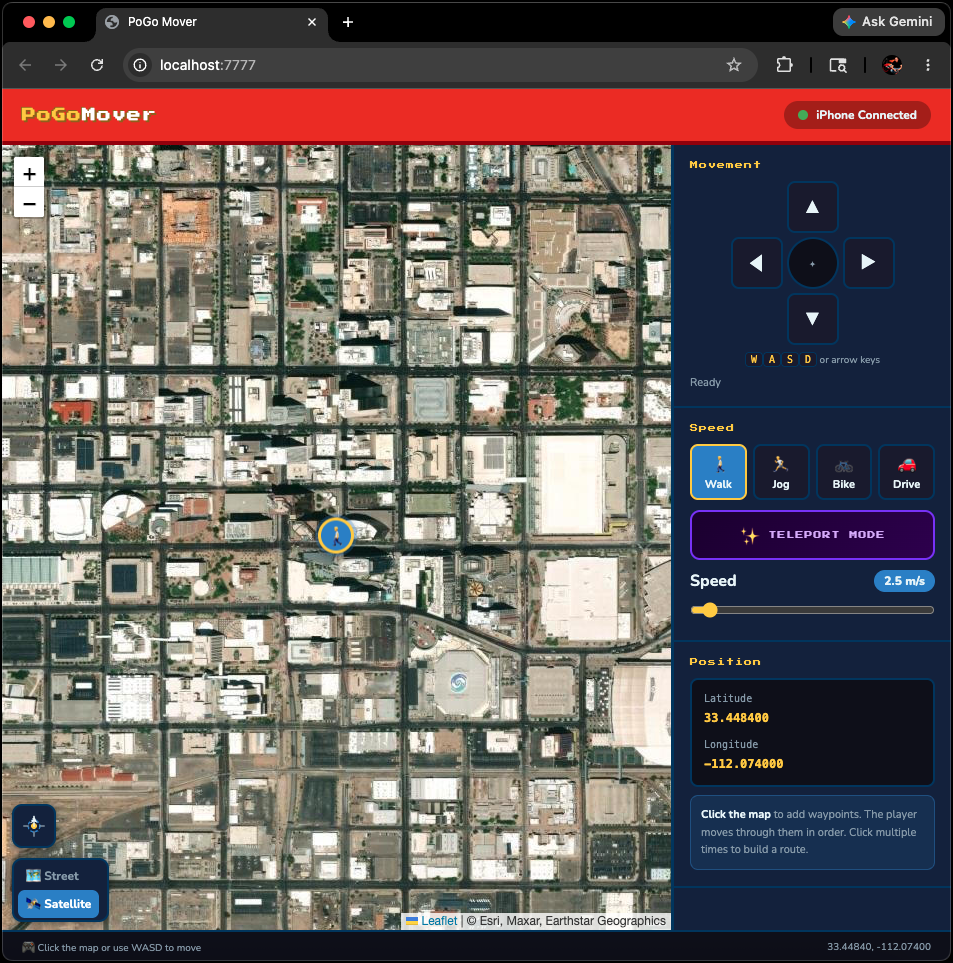Move the player up with arrow

click(812, 207)
